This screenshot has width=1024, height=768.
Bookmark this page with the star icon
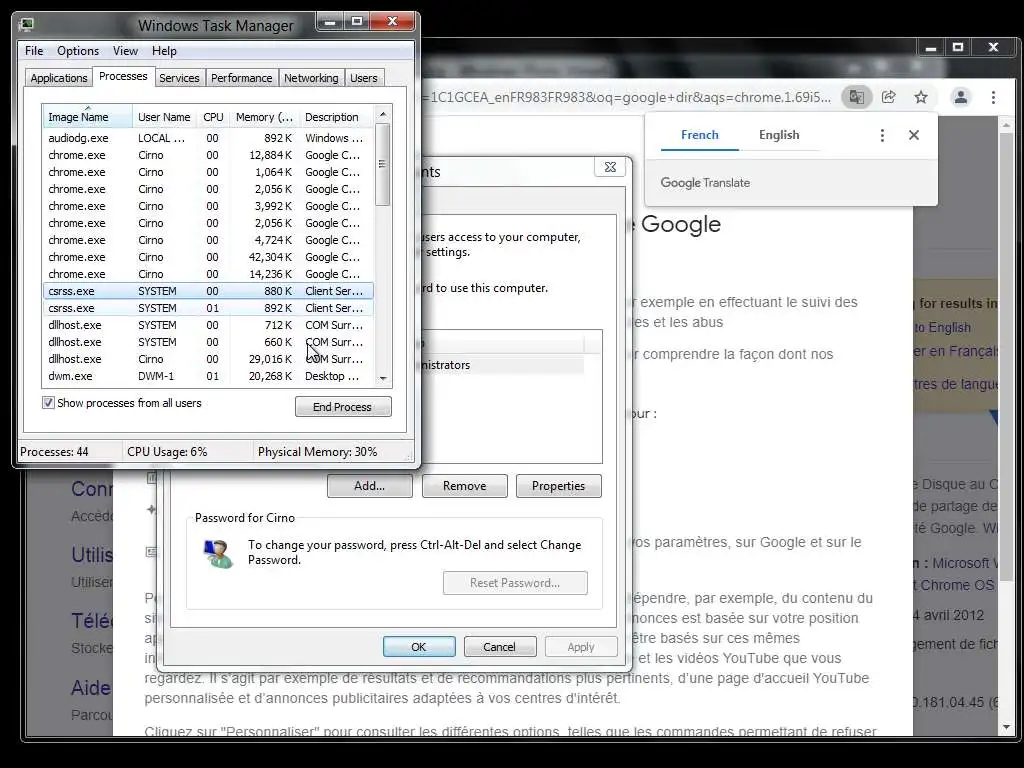(921, 97)
